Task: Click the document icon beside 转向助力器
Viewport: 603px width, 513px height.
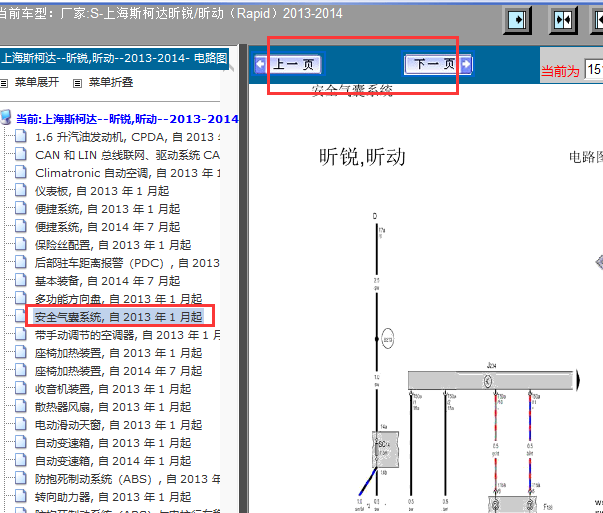Action: (x=21, y=496)
